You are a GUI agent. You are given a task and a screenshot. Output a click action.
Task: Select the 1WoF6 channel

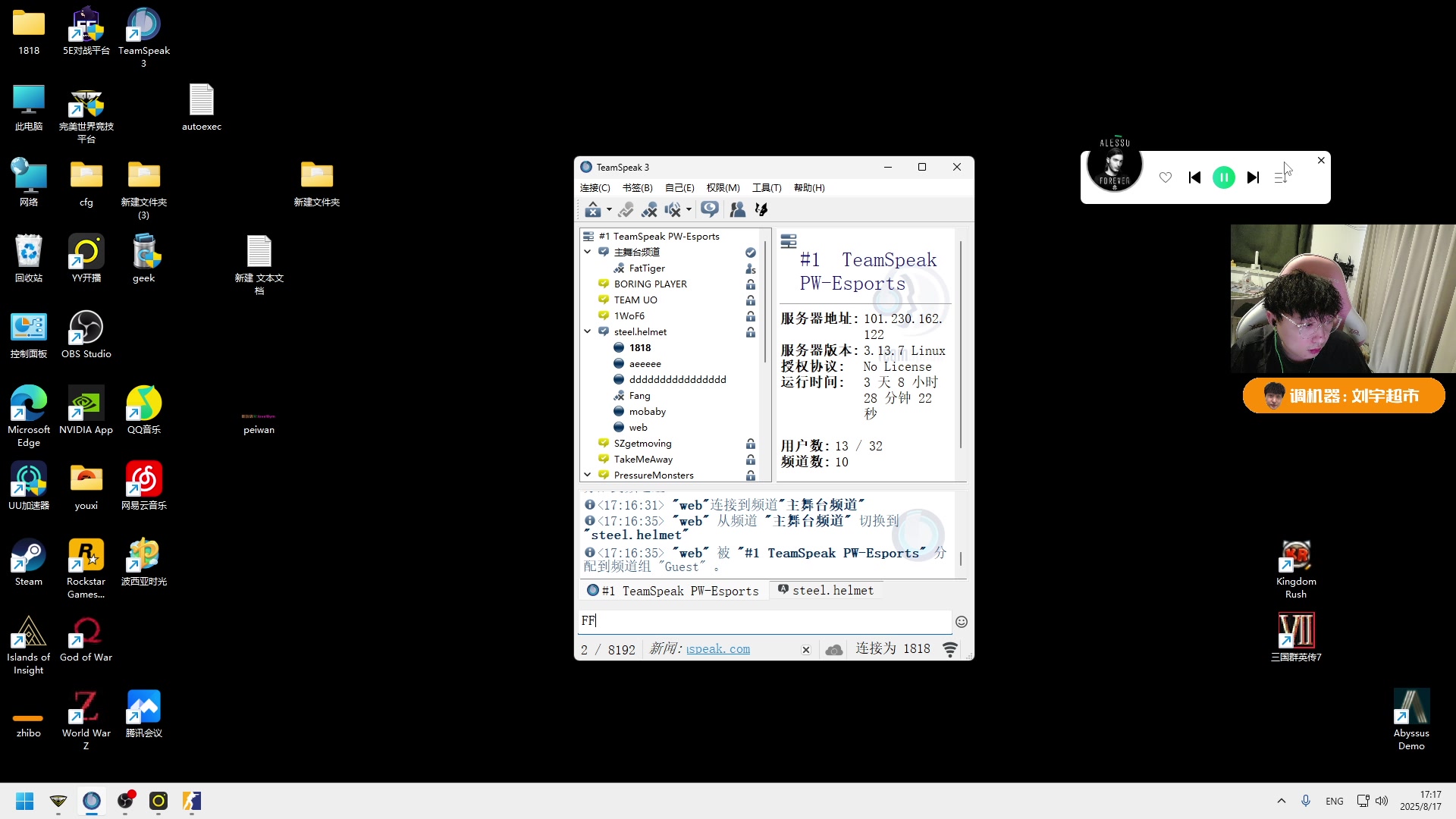tap(629, 316)
